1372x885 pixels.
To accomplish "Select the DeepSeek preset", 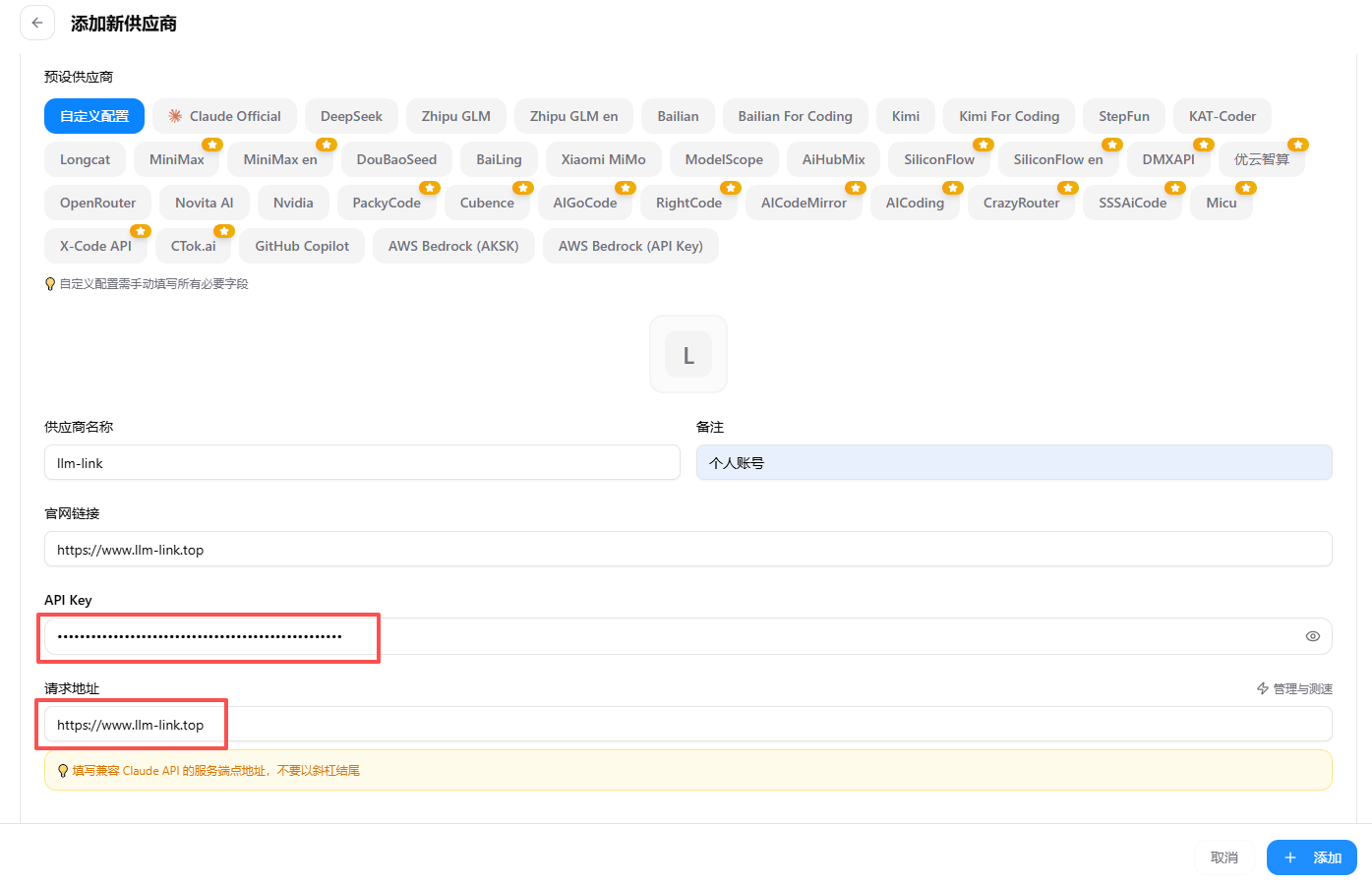I will click(351, 116).
